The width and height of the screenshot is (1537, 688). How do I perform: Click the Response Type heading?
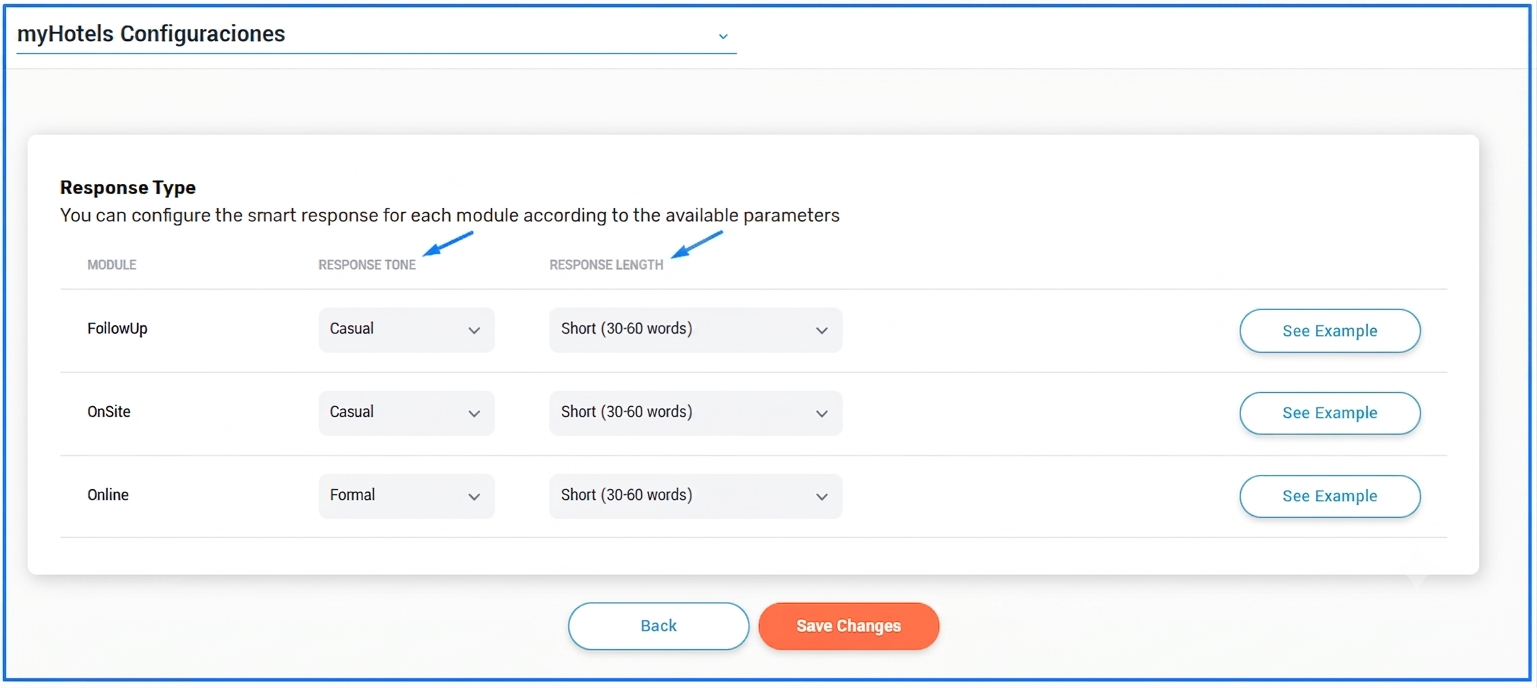128,188
